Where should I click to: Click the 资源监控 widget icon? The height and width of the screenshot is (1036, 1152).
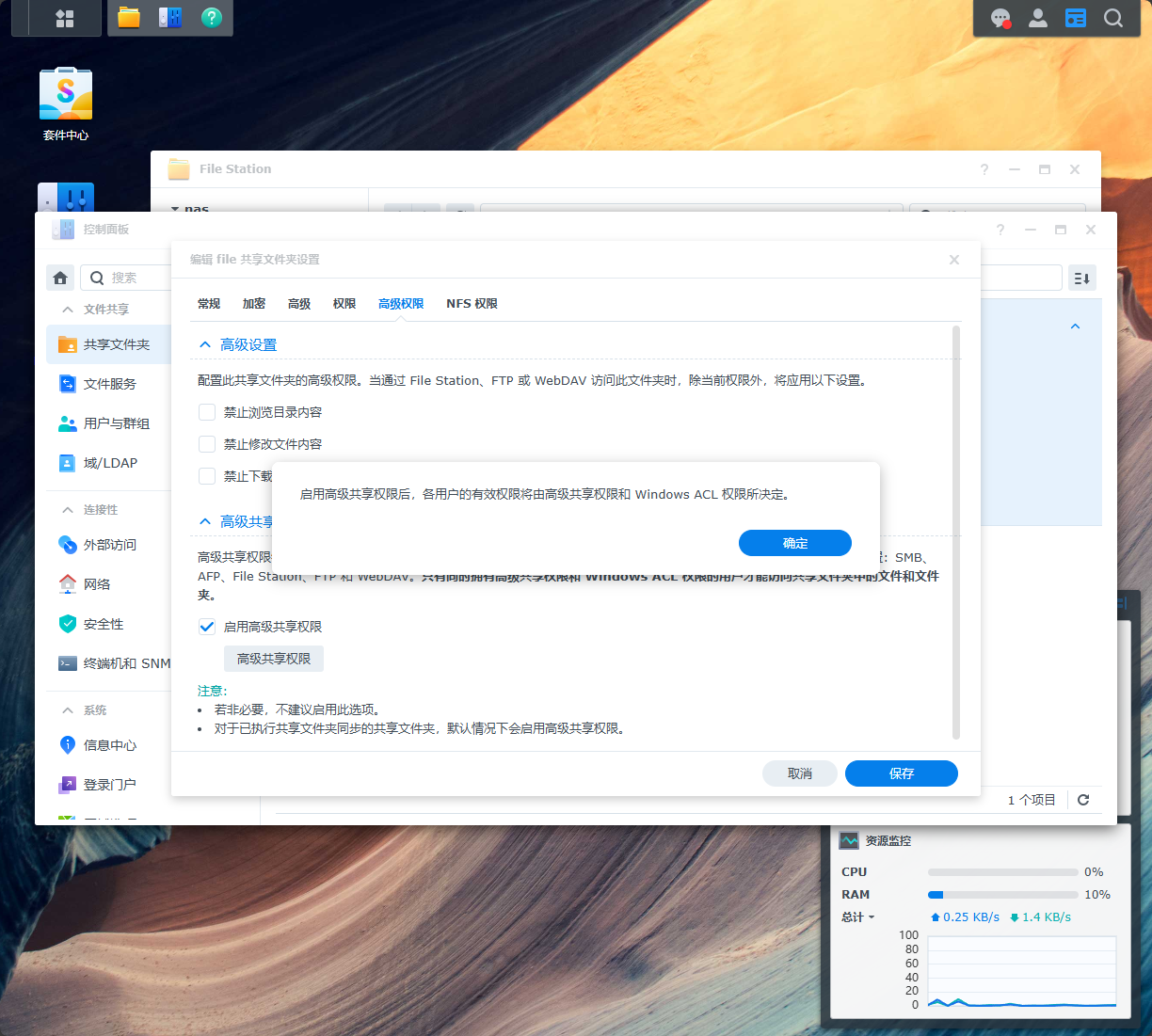(849, 840)
